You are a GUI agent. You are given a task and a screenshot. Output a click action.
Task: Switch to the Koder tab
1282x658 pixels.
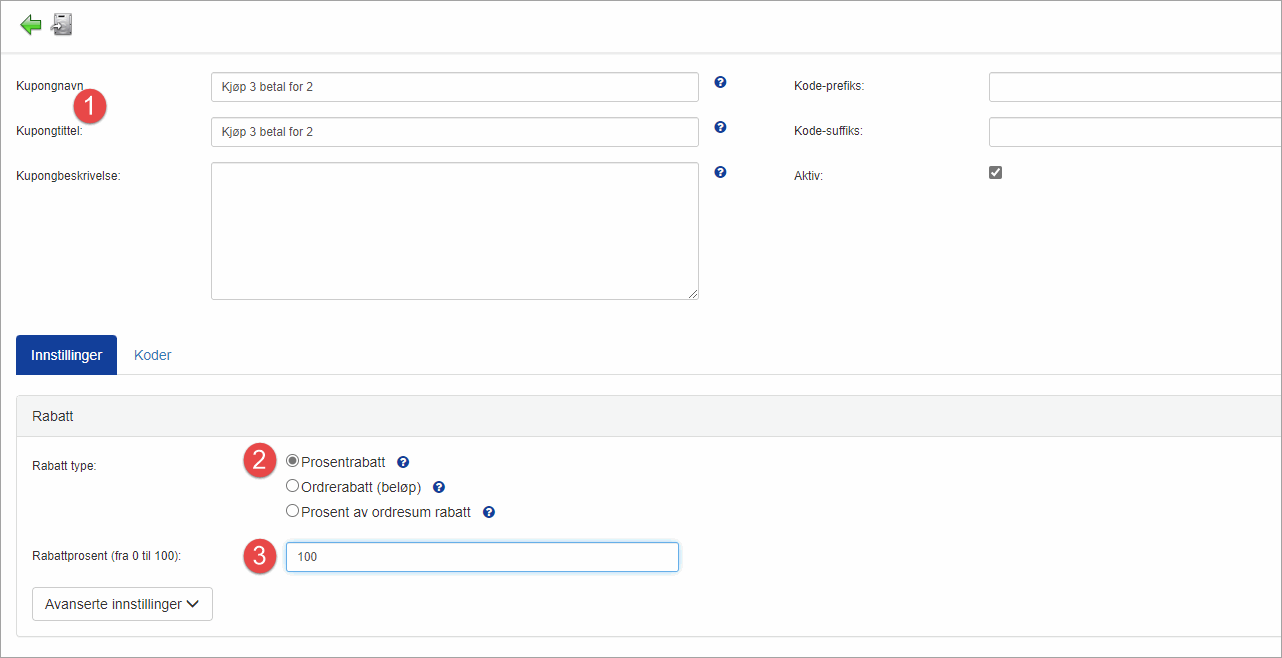(152, 355)
